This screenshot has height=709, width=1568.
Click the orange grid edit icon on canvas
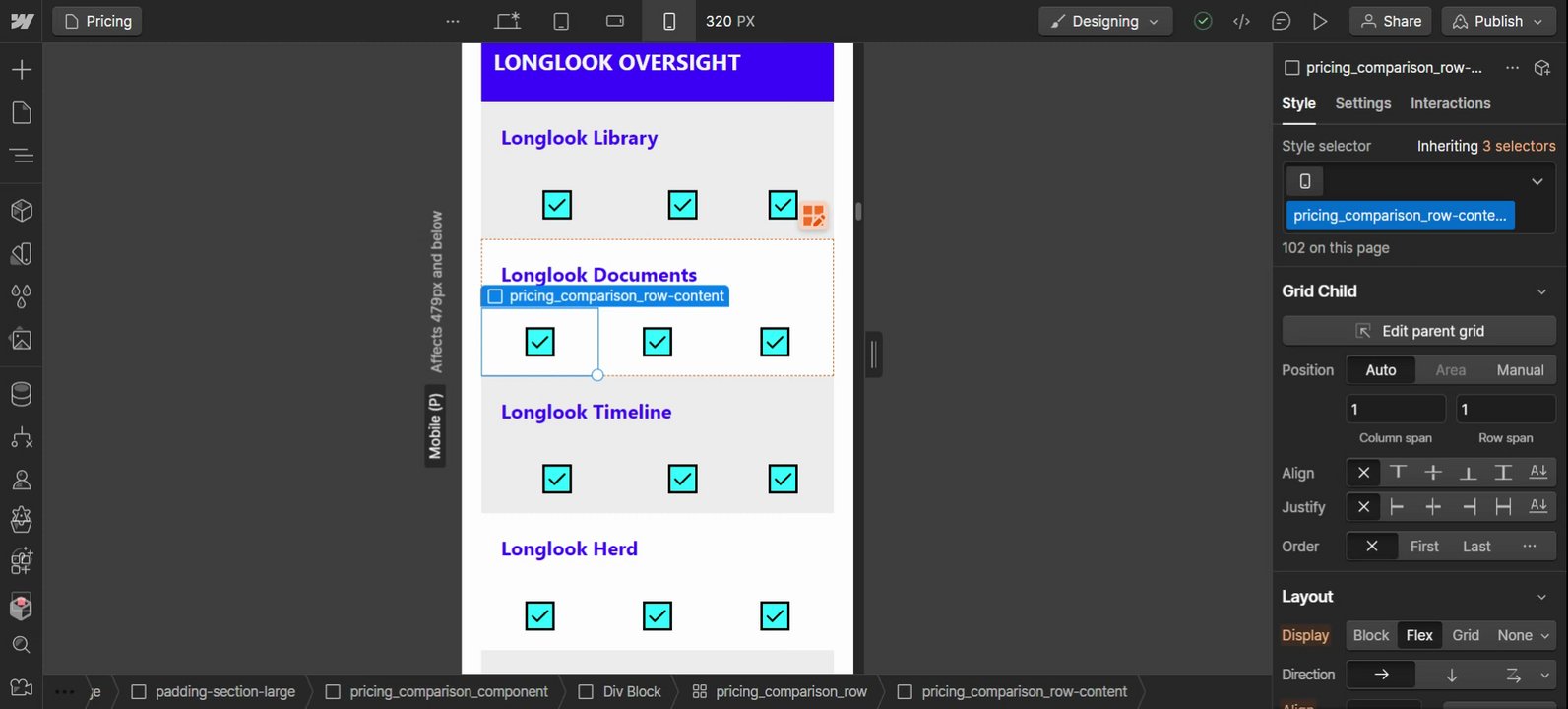click(813, 216)
